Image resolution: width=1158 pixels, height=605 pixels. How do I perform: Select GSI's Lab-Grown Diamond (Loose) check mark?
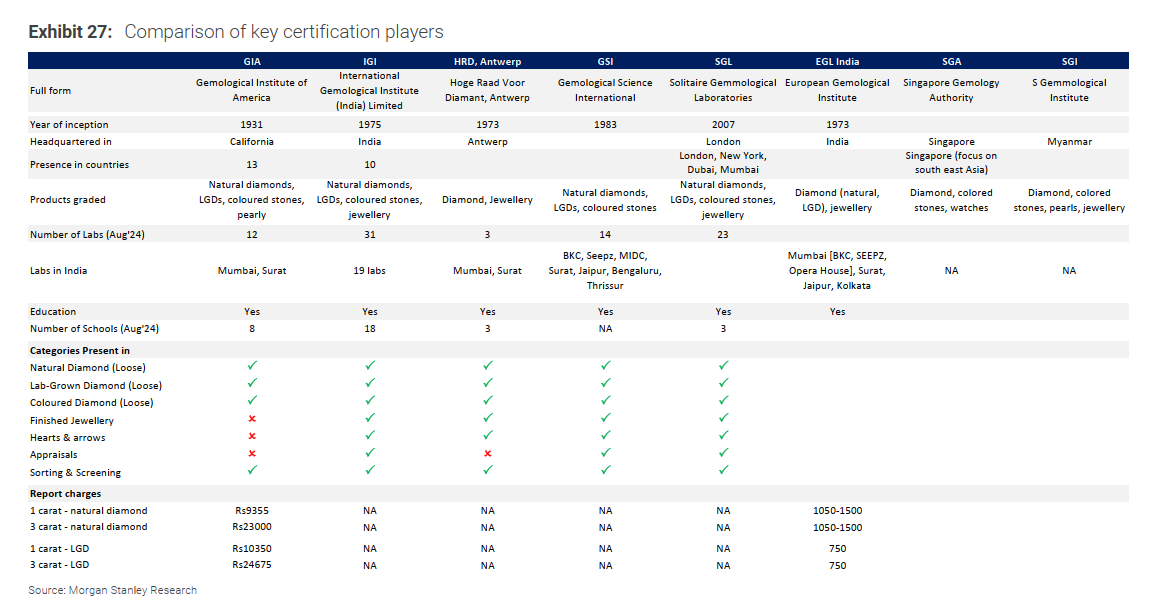[606, 383]
